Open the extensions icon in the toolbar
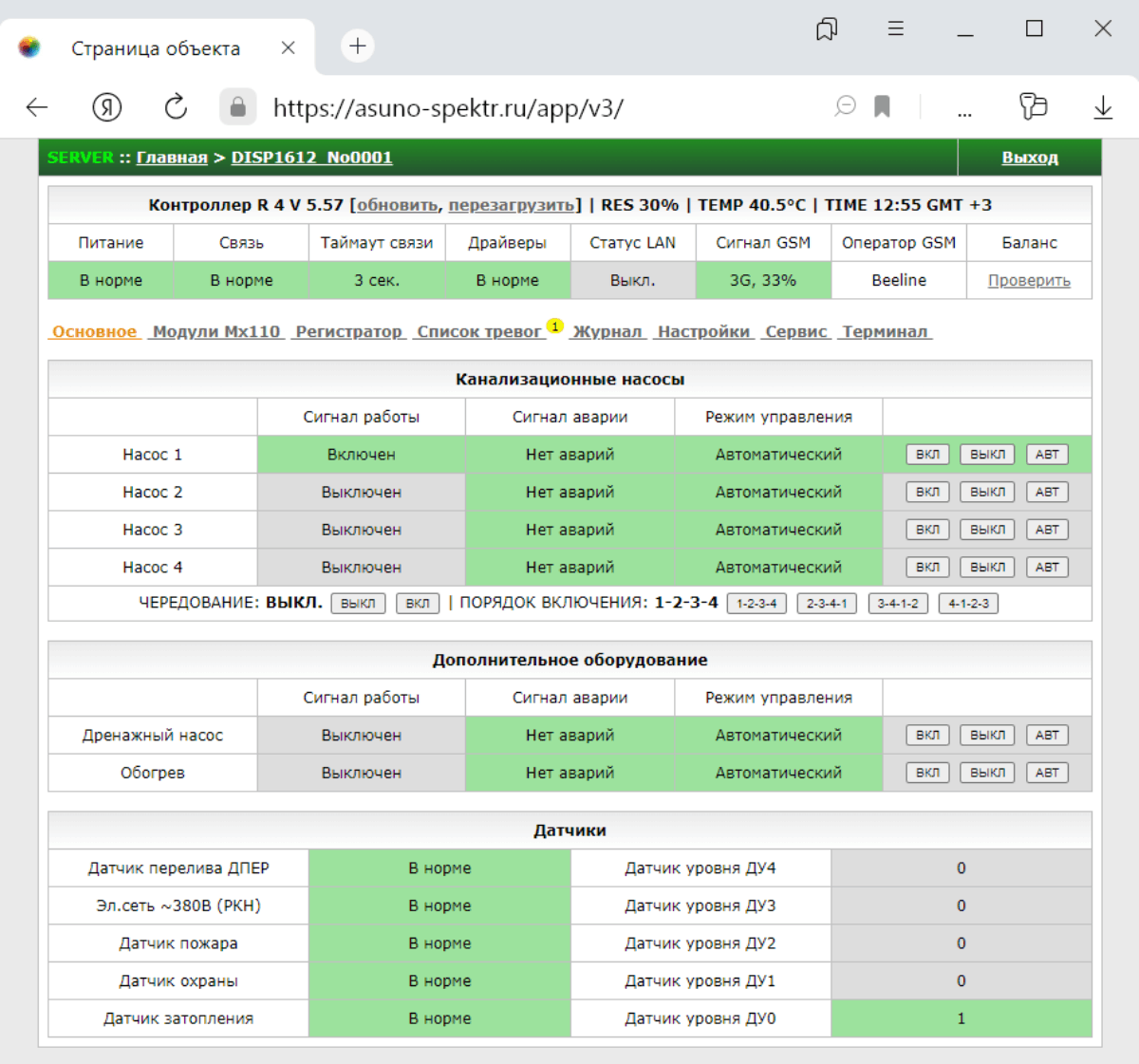This screenshot has width=1139, height=1064. (x=1033, y=106)
